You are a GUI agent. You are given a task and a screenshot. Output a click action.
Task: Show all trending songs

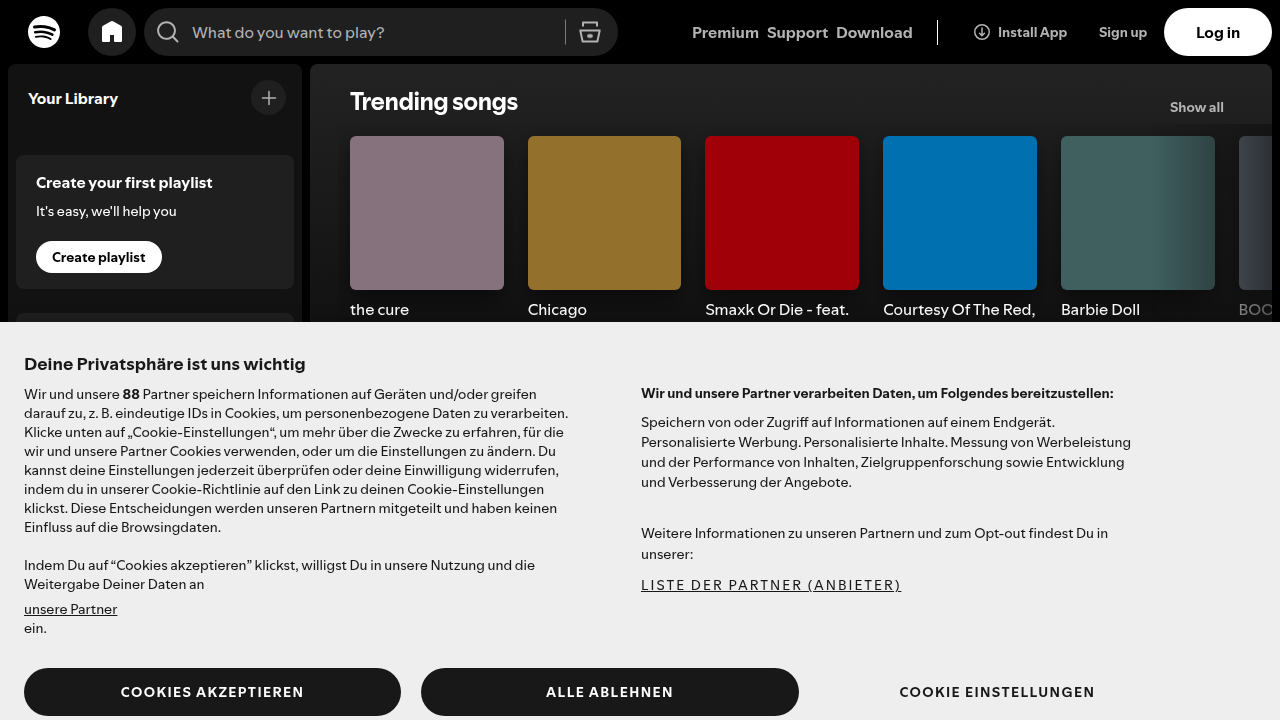point(1196,107)
